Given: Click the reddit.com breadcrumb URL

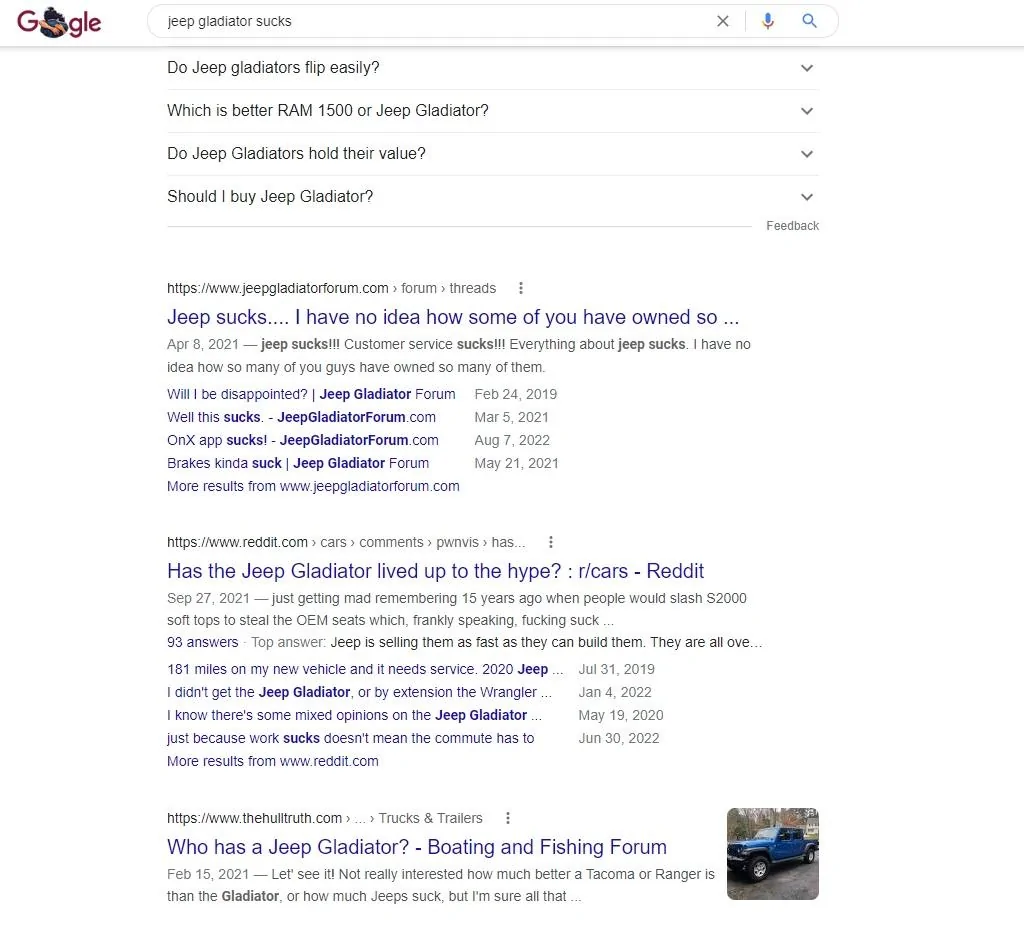Looking at the screenshot, I should click(346, 542).
